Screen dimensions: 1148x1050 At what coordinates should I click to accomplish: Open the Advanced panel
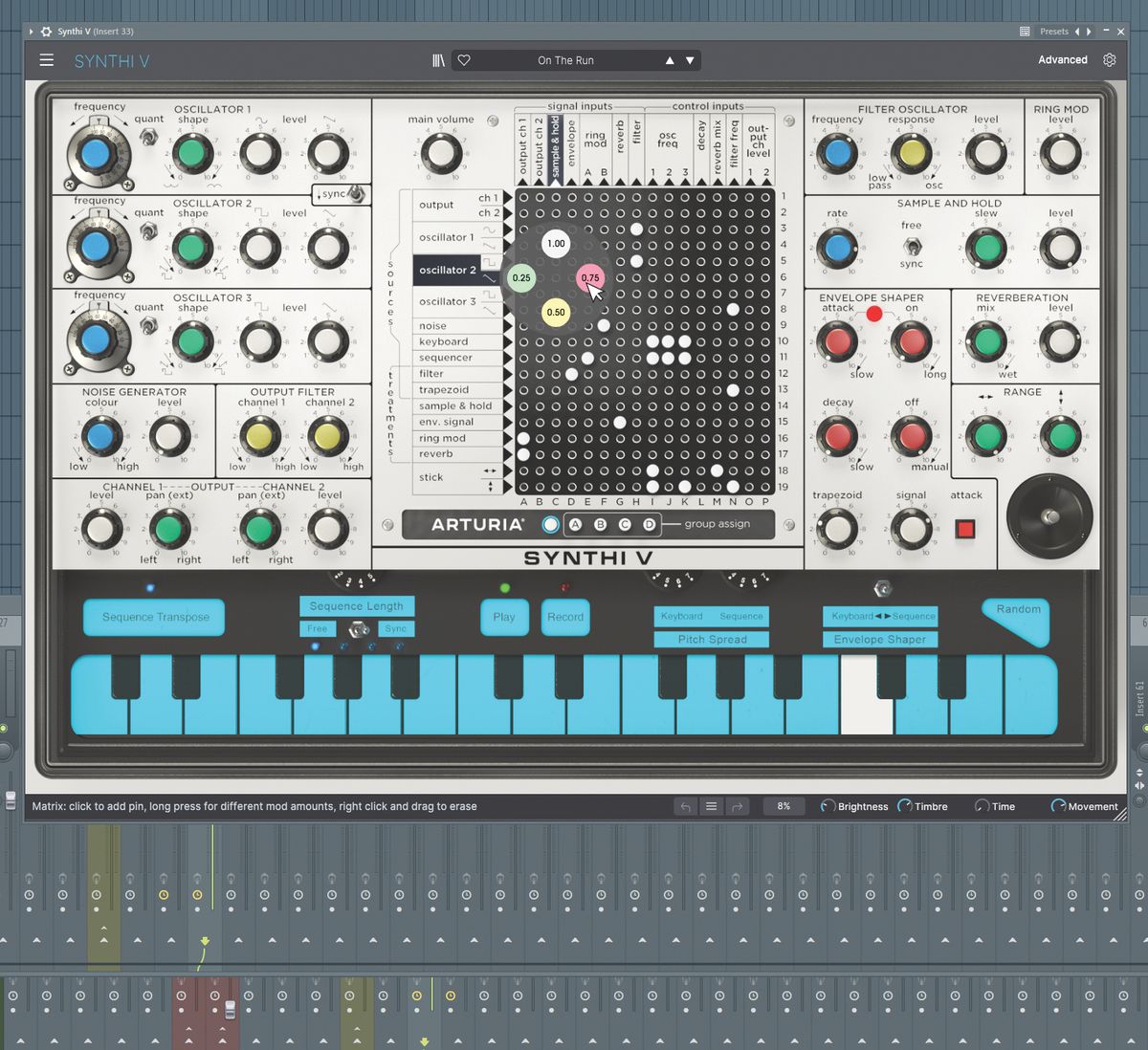pyautogui.click(x=1063, y=59)
